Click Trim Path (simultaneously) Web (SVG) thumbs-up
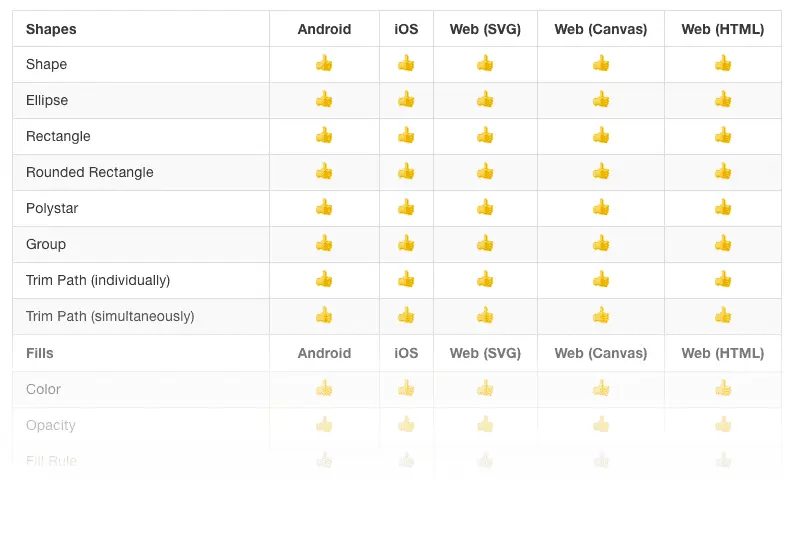 (x=485, y=316)
